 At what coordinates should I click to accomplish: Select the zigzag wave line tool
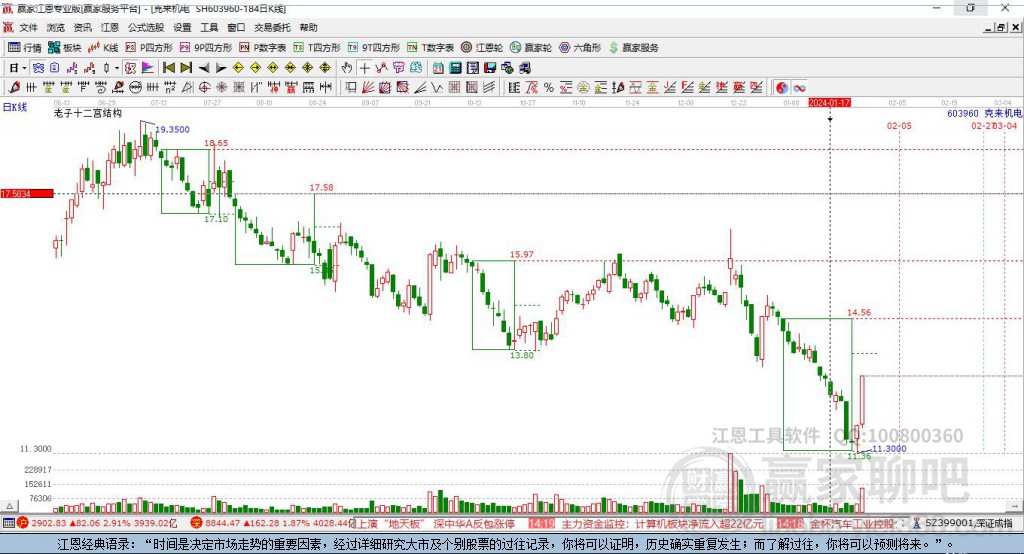click(x=437, y=88)
